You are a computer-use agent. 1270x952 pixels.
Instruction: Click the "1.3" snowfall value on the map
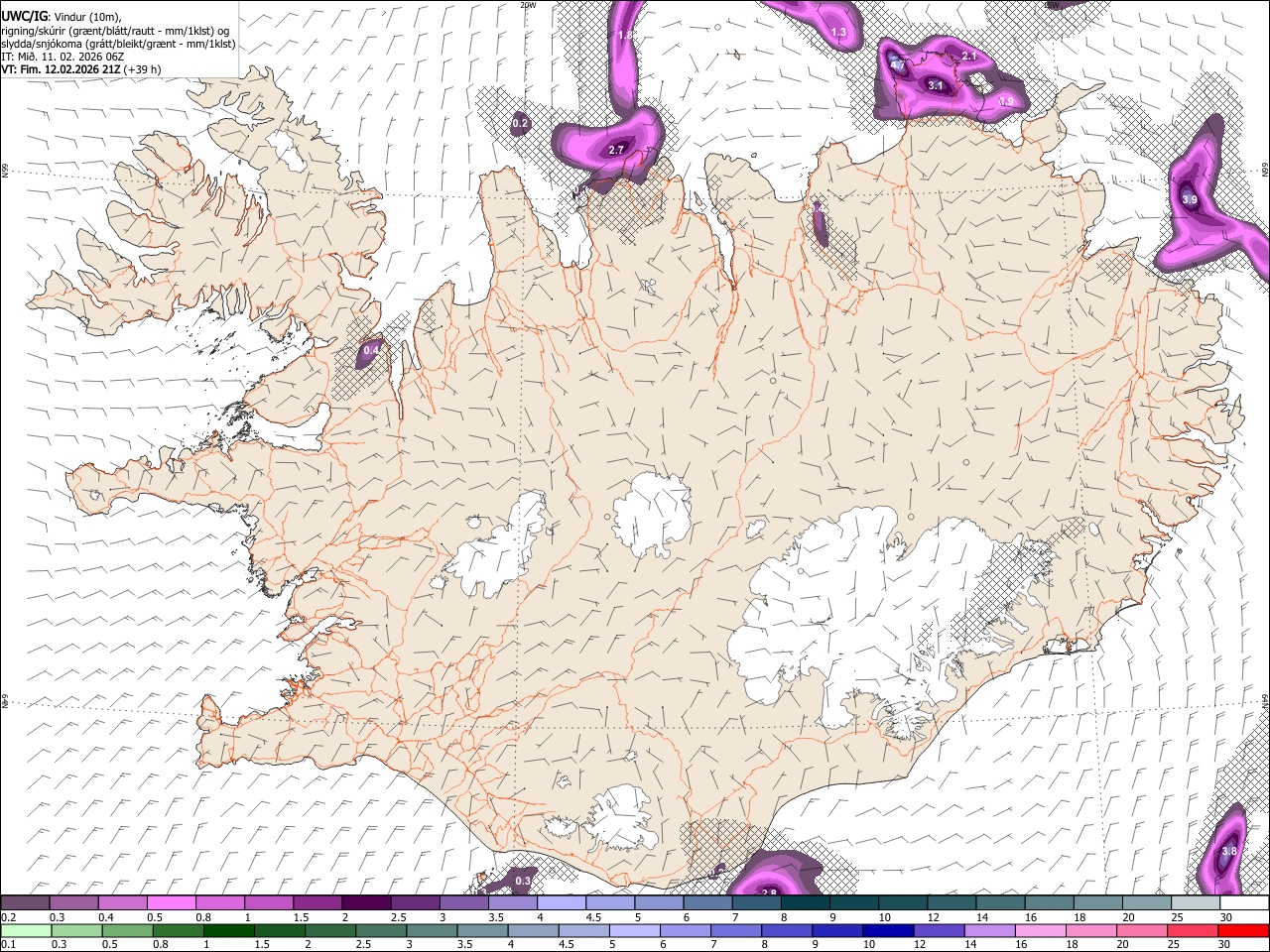click(x=838, y=33)
